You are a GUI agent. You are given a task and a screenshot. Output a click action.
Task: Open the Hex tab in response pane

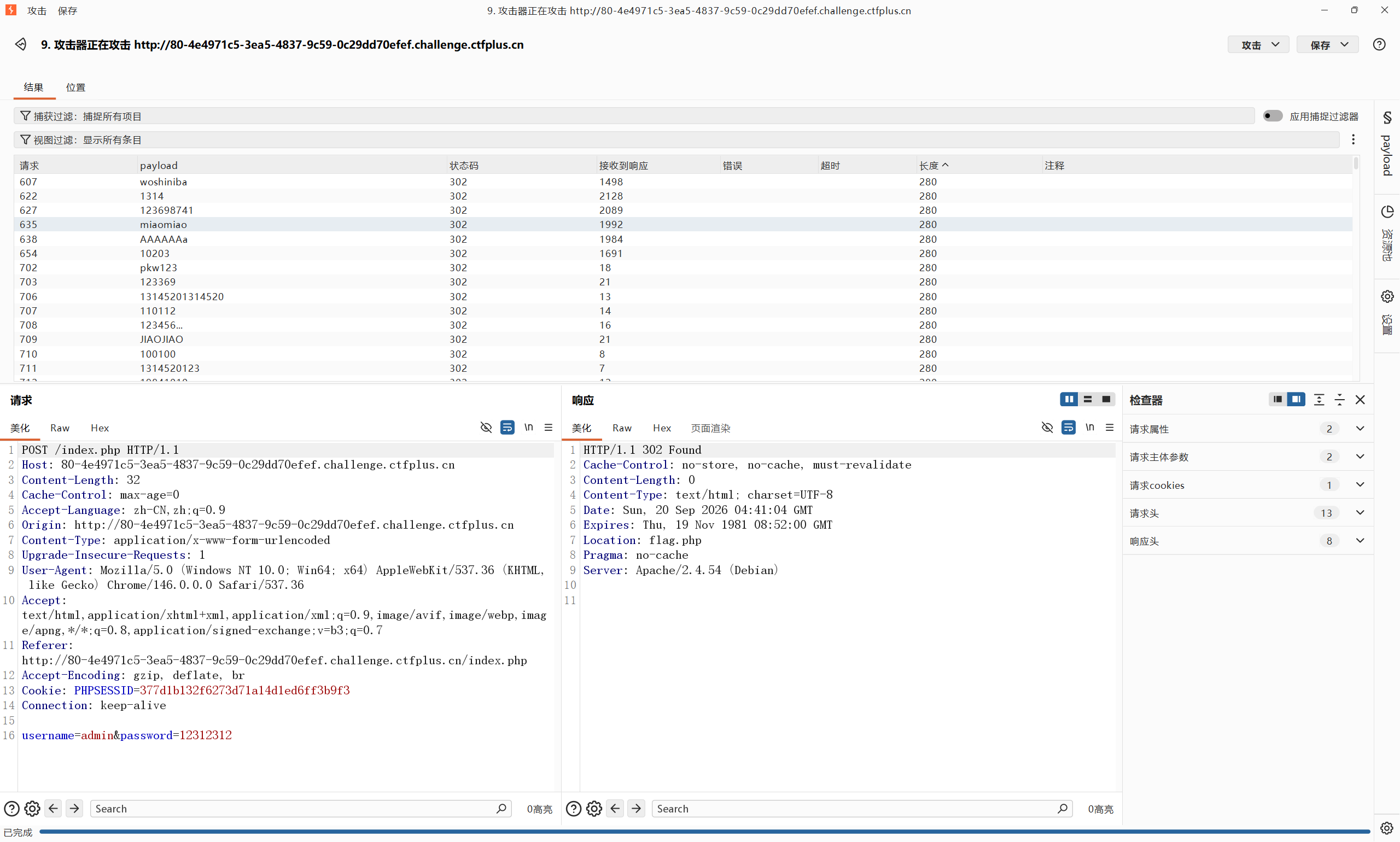(662, 428)
